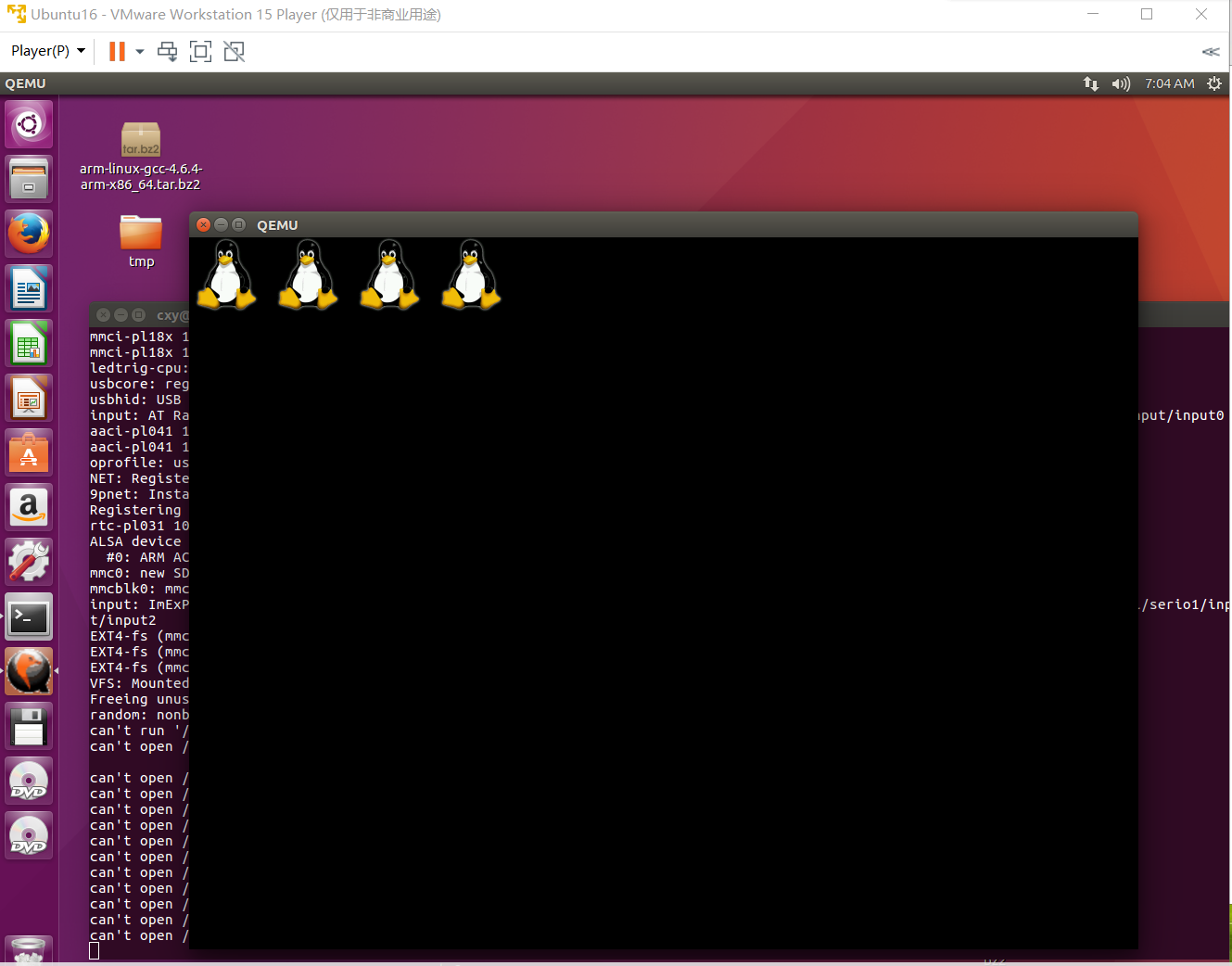Open the floppy disk drive icon
This screenshot has height=966, width=1232.
coord(29,726)
